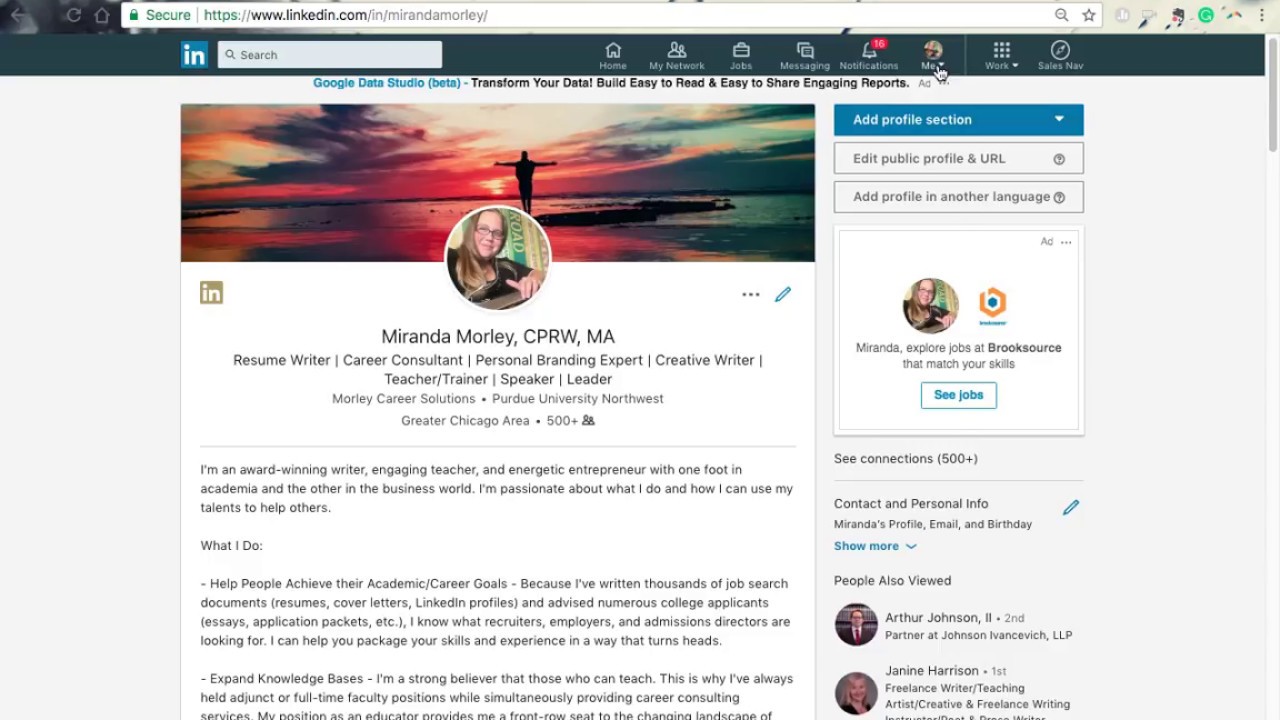
Task: Expand Add profile section dropdown
Action: point(958,120)
